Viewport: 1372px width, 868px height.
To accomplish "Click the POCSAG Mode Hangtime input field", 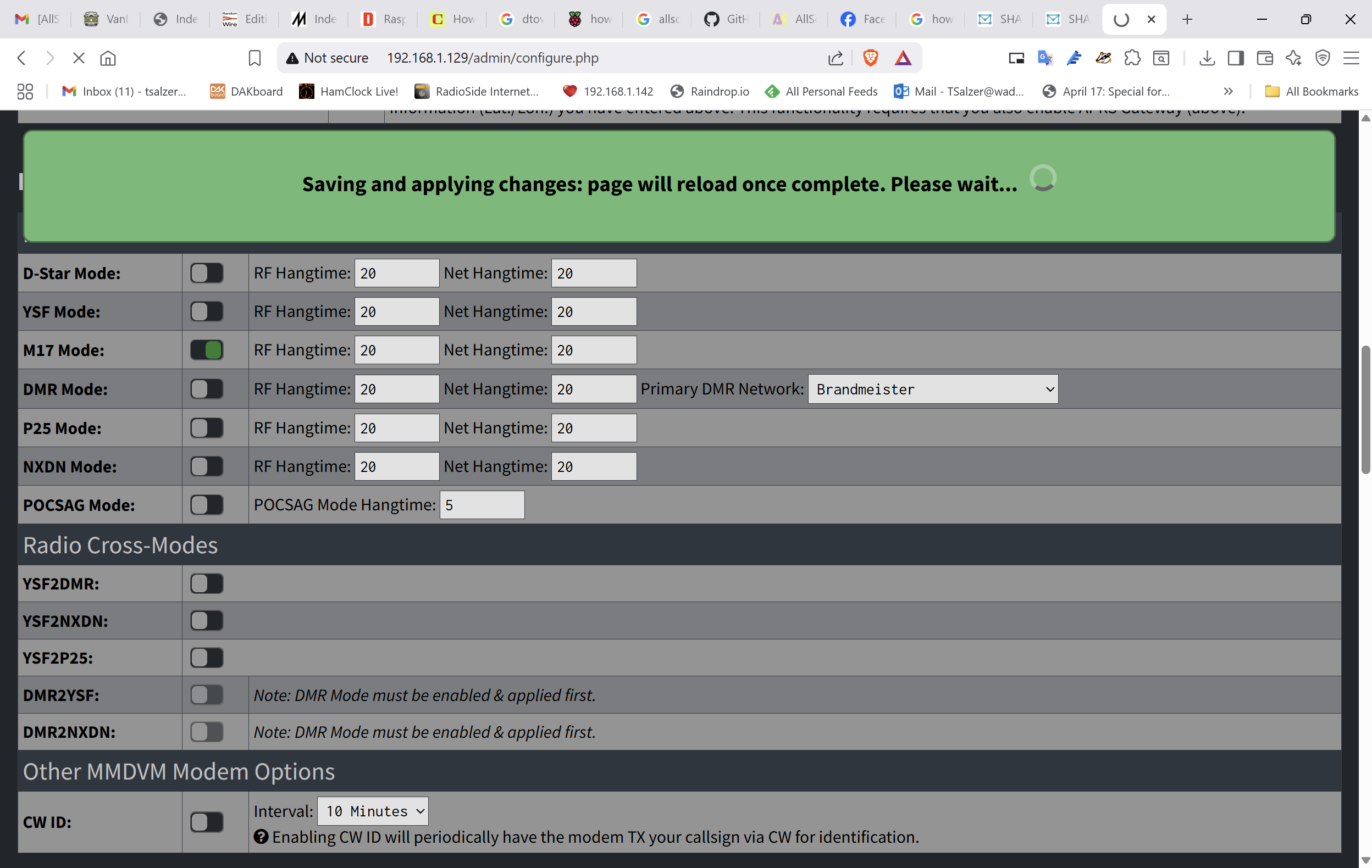I will 482,505.
